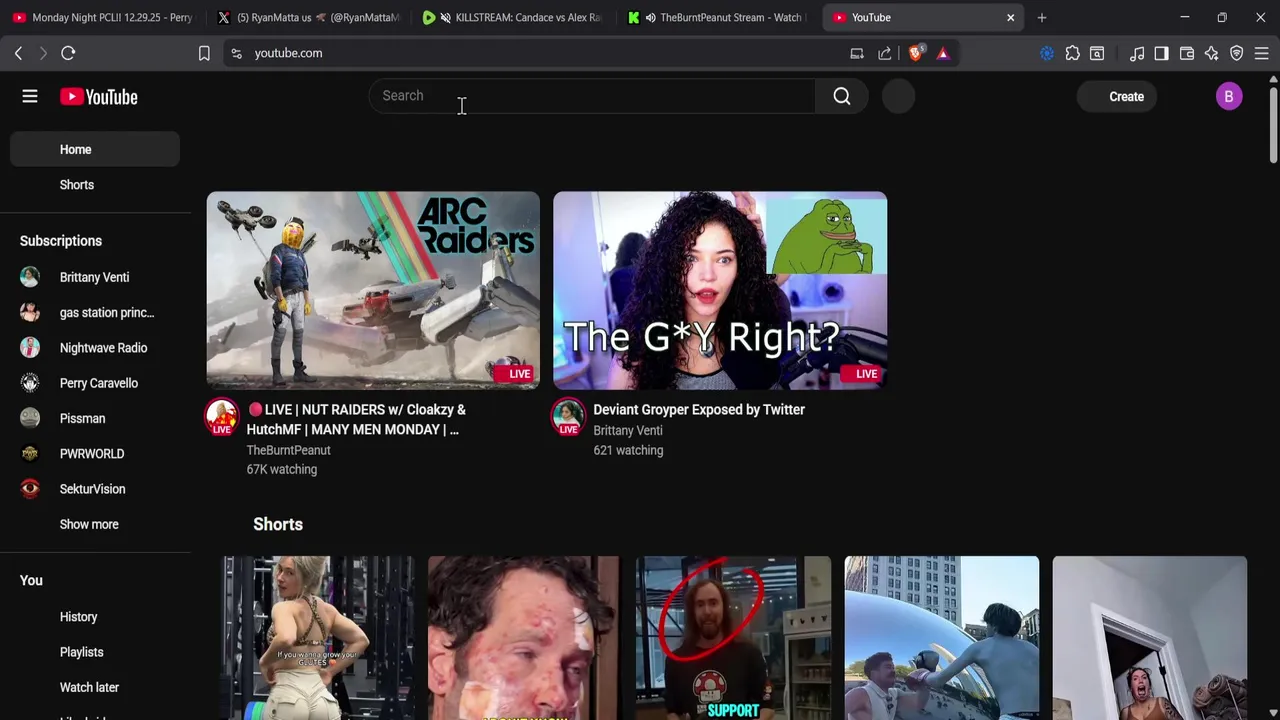Open the gym workout Short thumbnail
This screenshot has width=1280, height=720.
[319, 638]
